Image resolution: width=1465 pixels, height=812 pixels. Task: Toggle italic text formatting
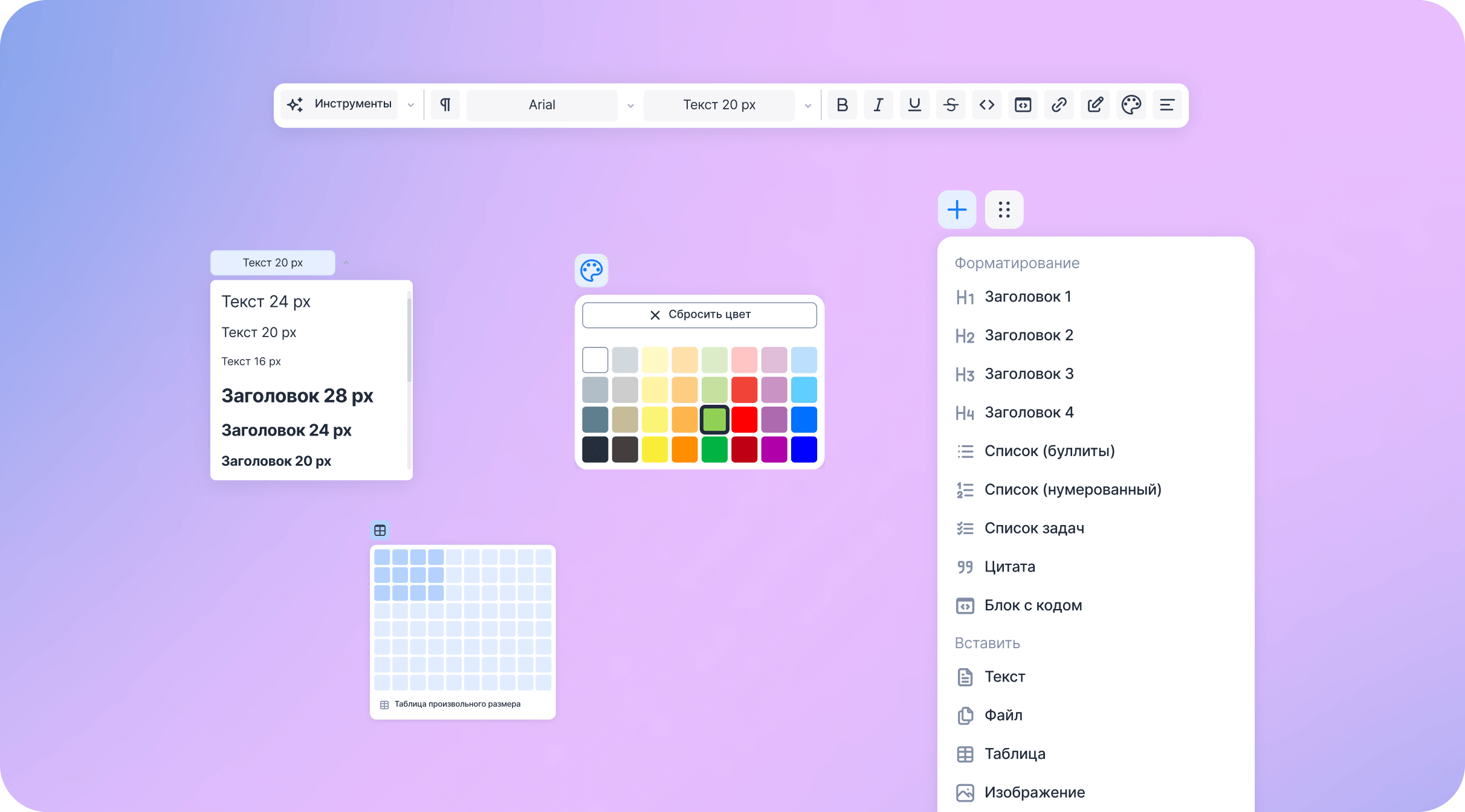pos(878,105)
